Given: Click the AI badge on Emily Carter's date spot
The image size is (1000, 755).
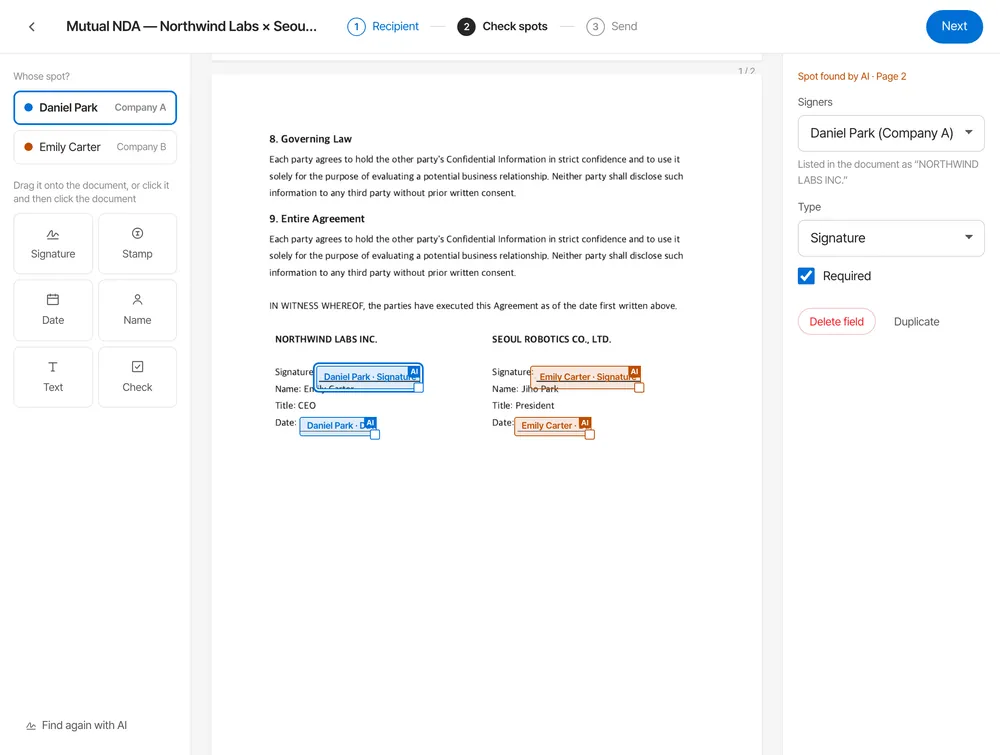Looking at the screenshot, I should coord(585,422).
